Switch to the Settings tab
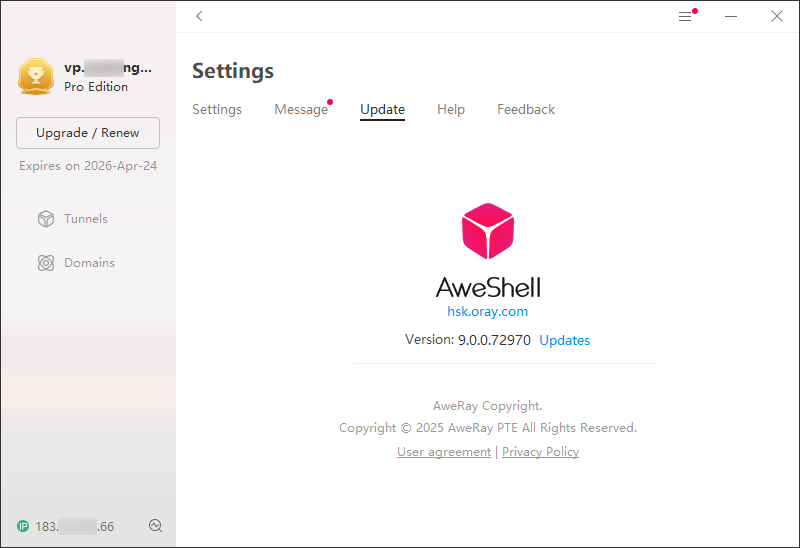This screenshot has width=800, height=548. [x=217, y=109]
